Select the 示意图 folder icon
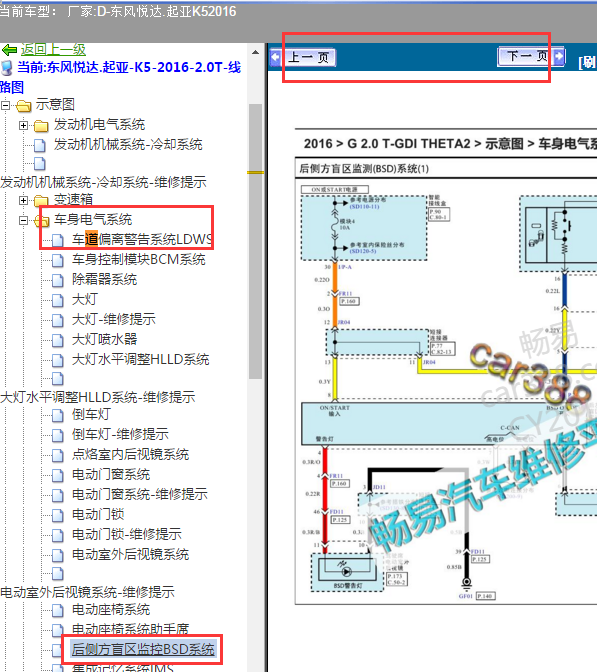 pos(24,105)
